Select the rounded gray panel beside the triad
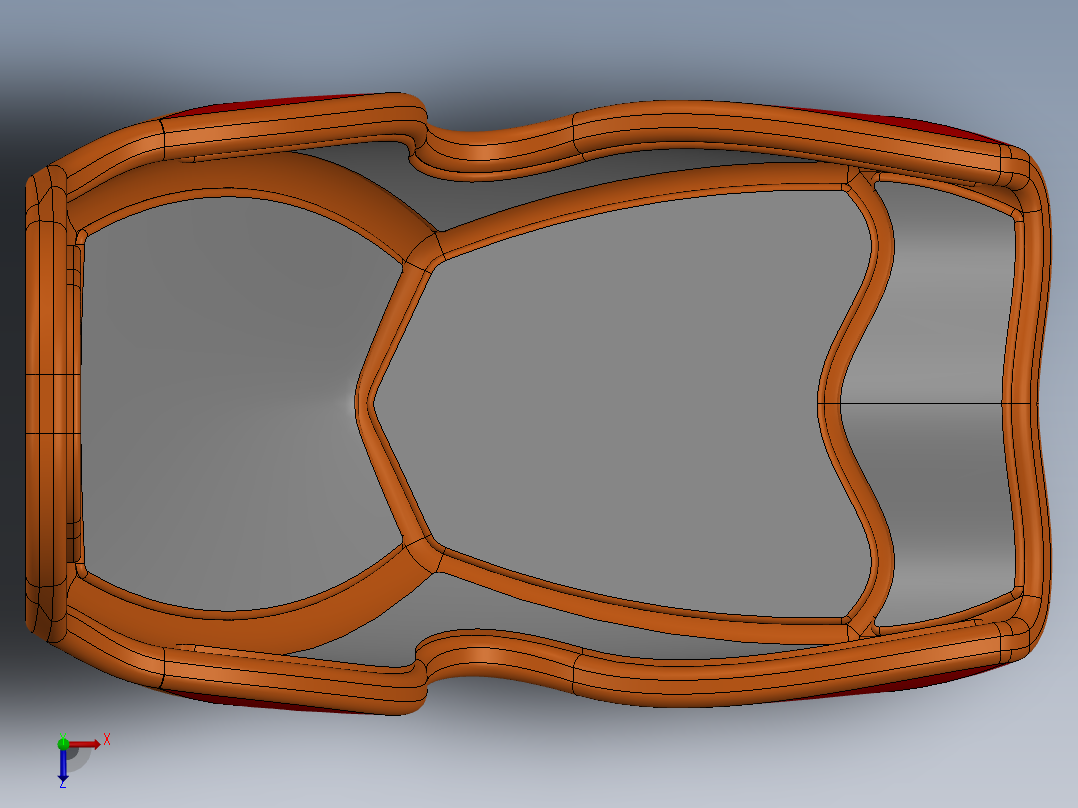This screenshot has width=1078, height=808. point(227,404)
